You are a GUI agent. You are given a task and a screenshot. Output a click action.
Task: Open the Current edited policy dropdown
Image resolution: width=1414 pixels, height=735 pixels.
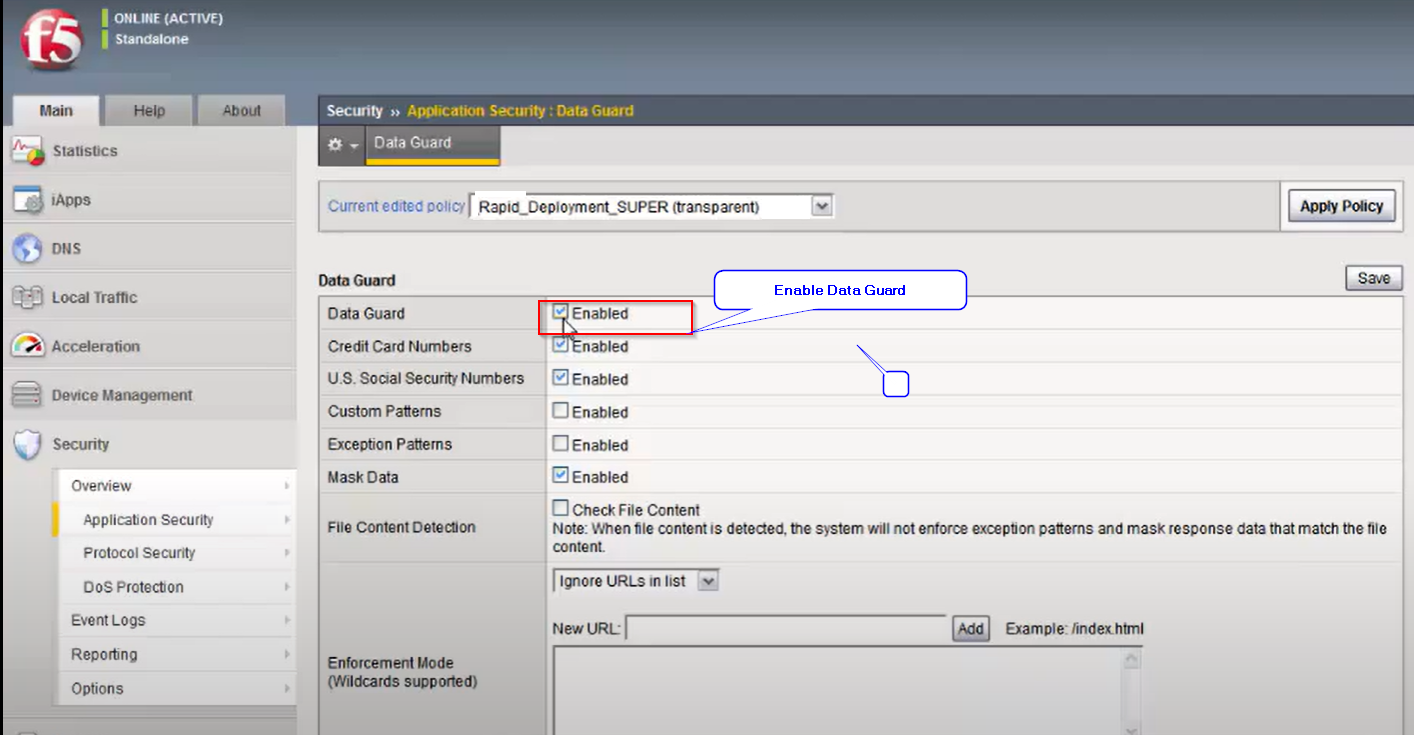652,207
